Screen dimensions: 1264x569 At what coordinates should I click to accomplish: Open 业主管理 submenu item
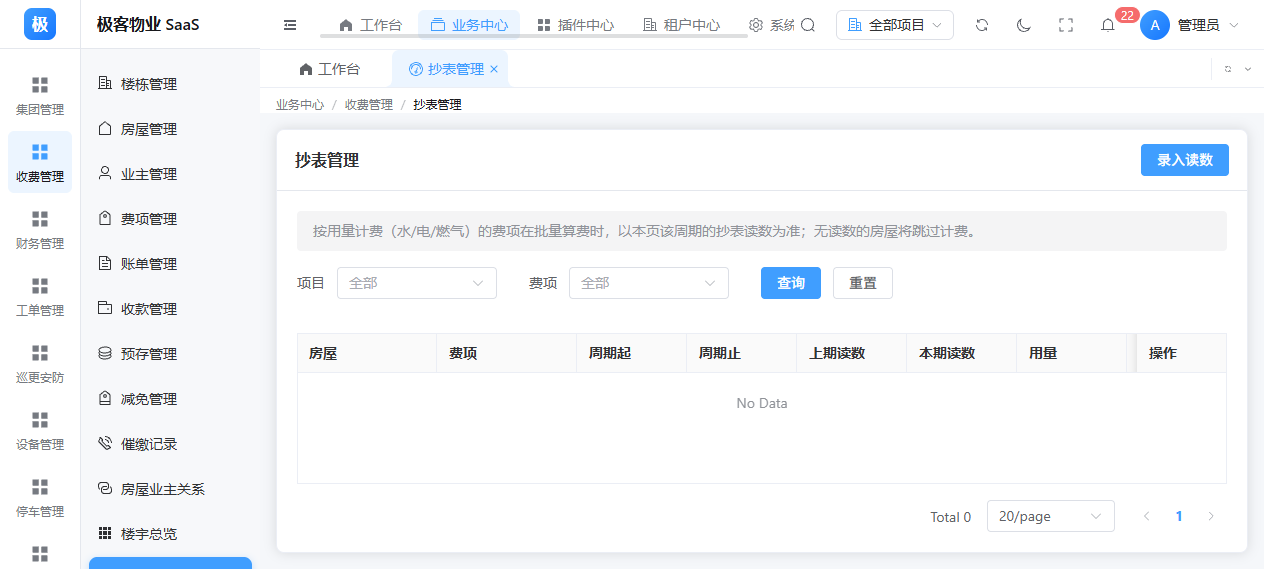pos(170,174)
